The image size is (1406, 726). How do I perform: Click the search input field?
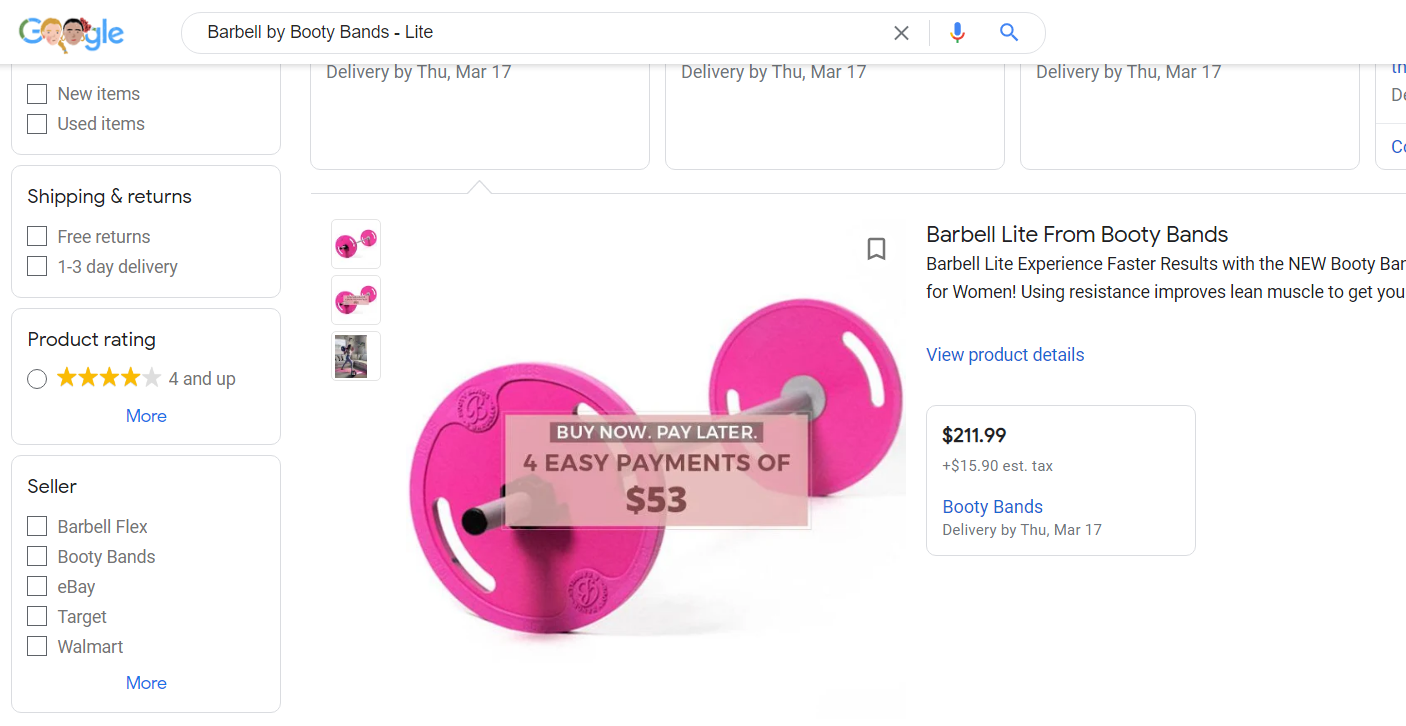point(540,33)
